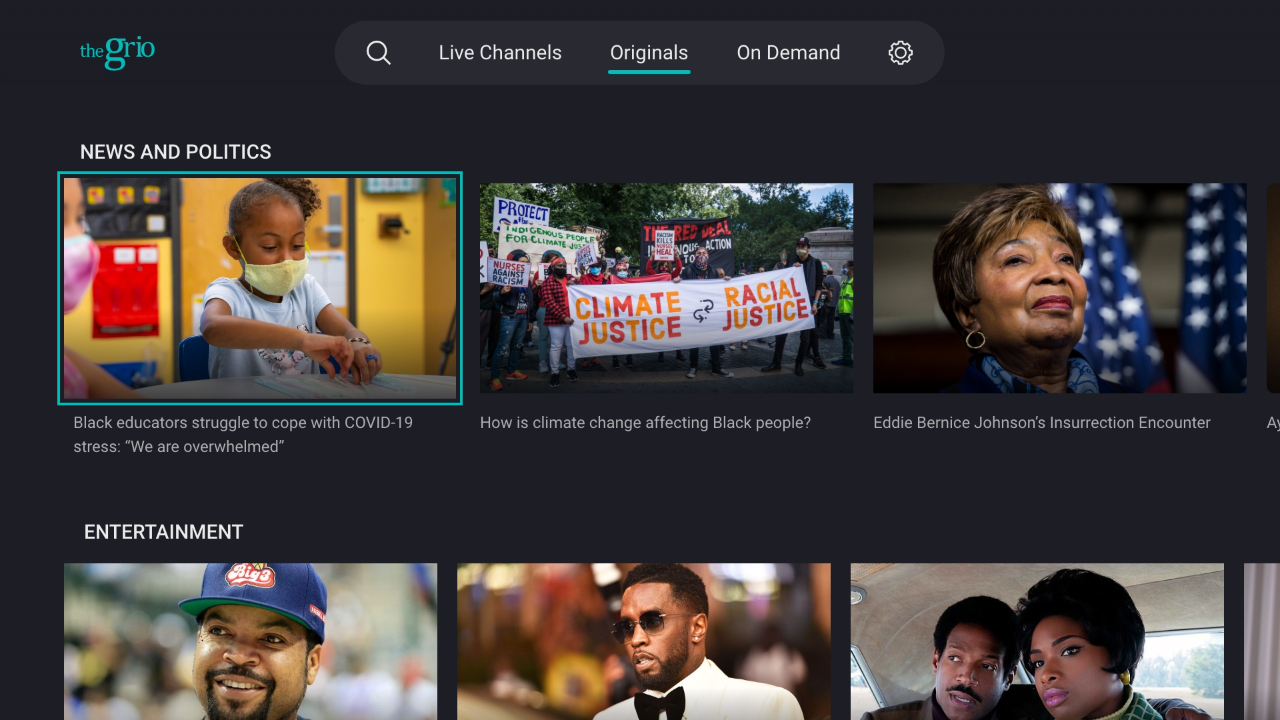
Task: Click the Black educators video title text
Action: coord(243,434)
